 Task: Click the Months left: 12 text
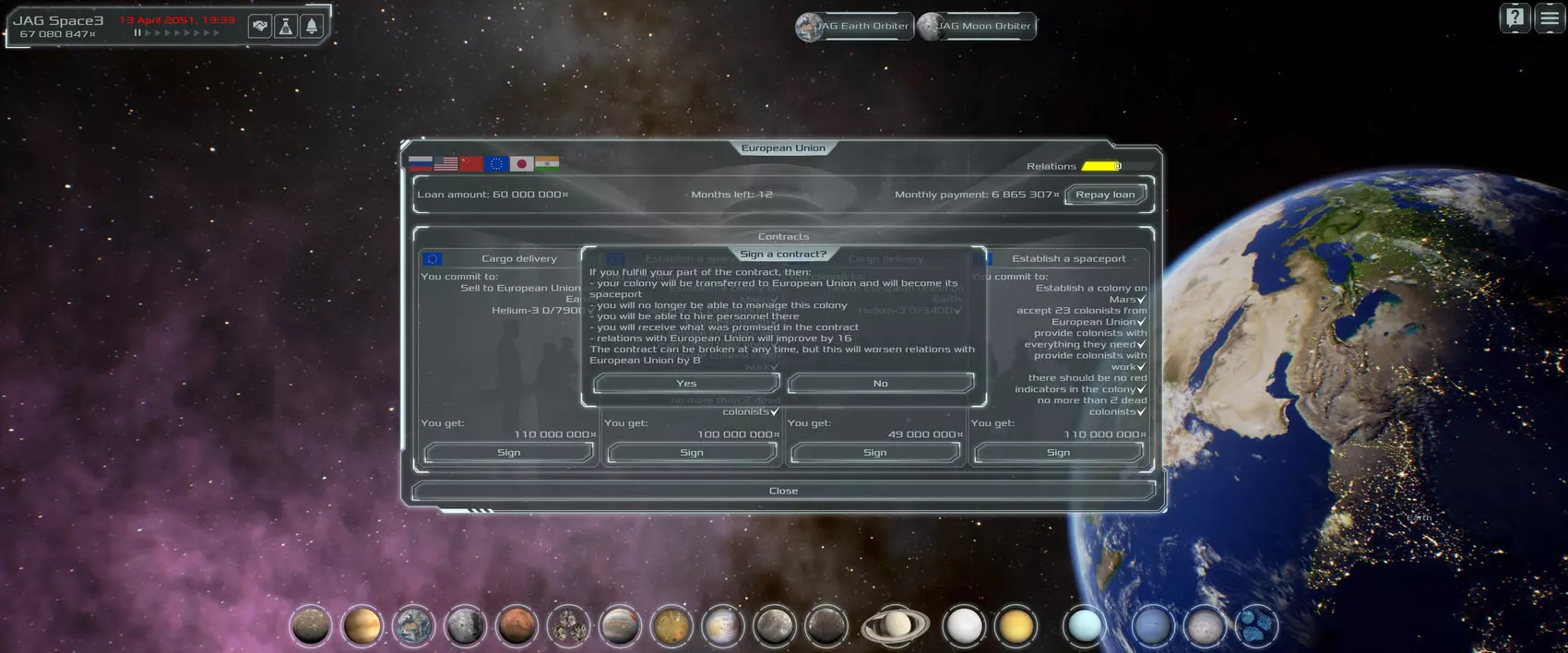731,195
